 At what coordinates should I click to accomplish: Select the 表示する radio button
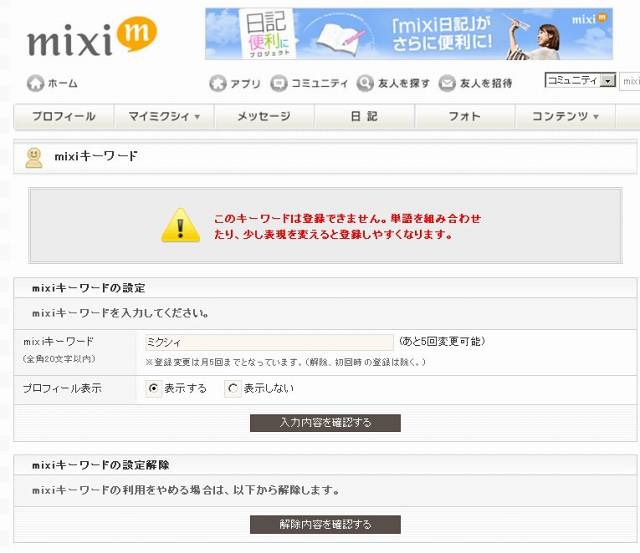pyautogui.click(x=153, y=388)
